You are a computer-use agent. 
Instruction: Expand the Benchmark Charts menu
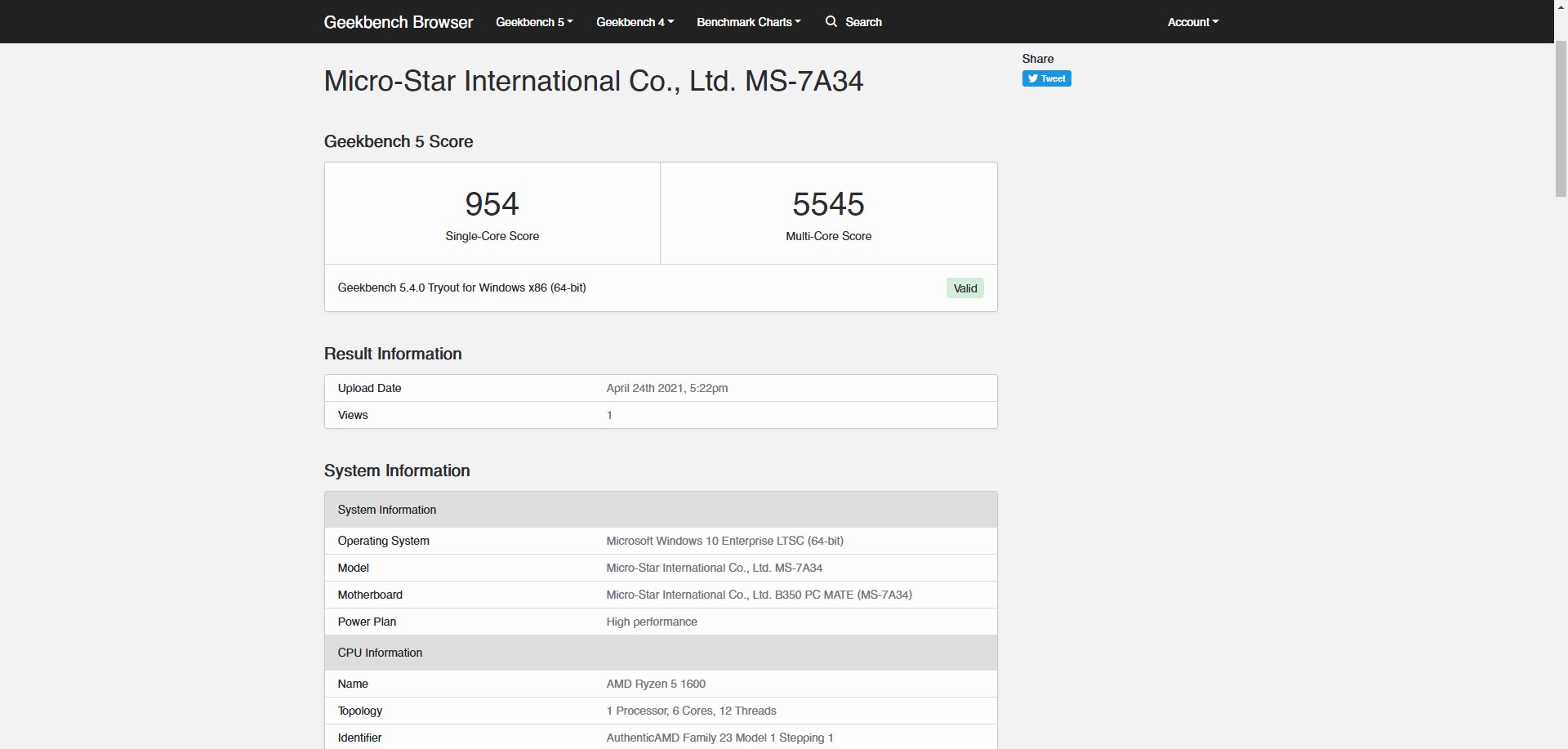[748, 22]
